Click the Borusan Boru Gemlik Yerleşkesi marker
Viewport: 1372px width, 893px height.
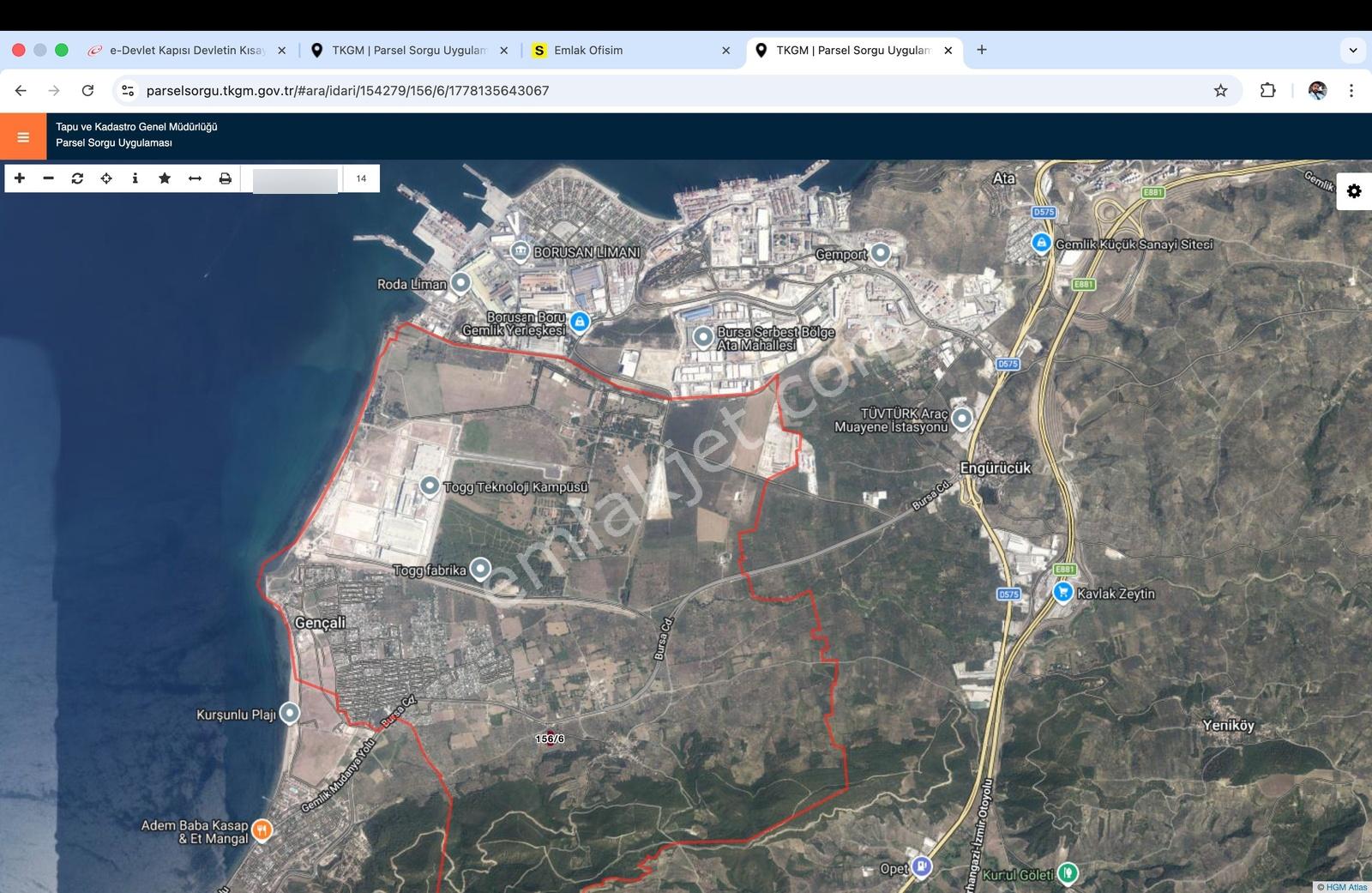[x=581, y=322]
